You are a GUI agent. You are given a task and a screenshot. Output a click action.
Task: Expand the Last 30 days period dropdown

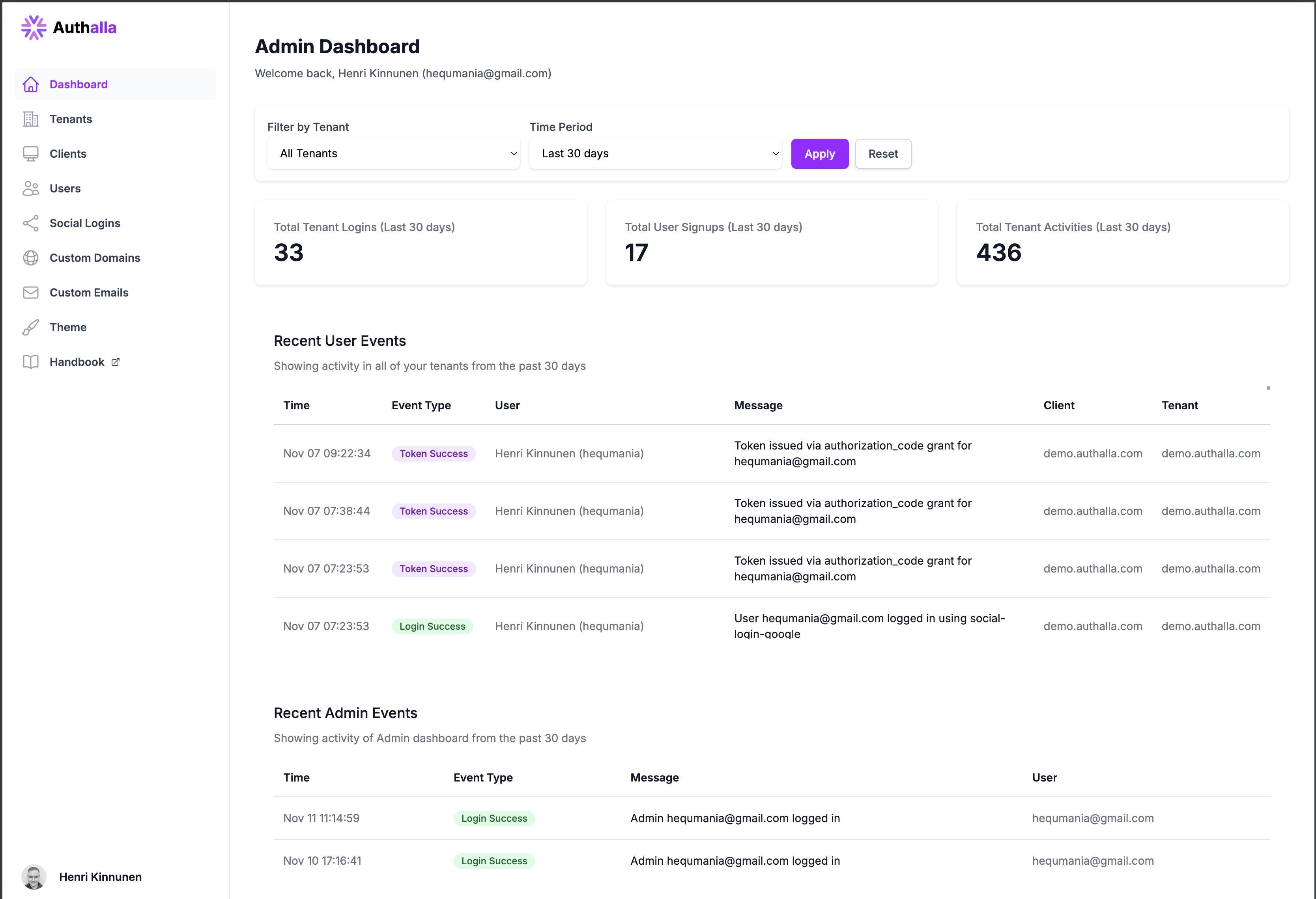[x=655, y=153]
